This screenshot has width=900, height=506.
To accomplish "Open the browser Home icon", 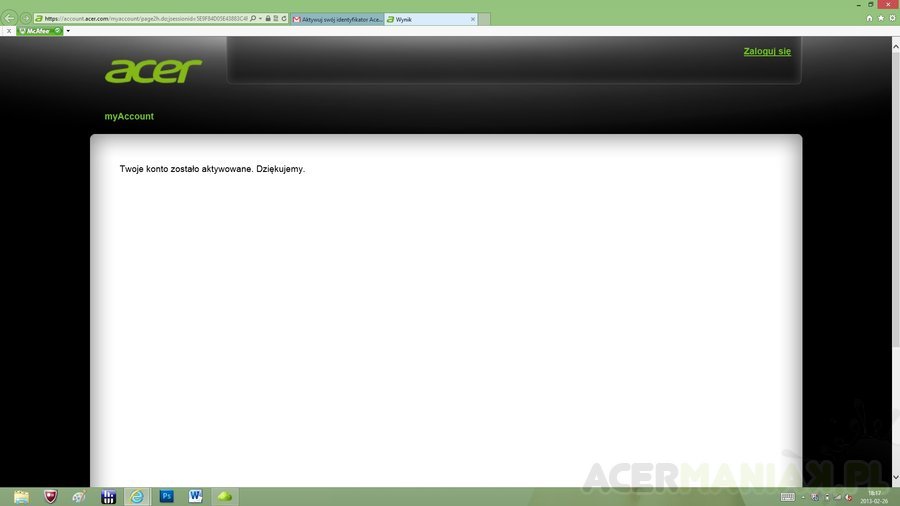I will click(x=869, y=18).
